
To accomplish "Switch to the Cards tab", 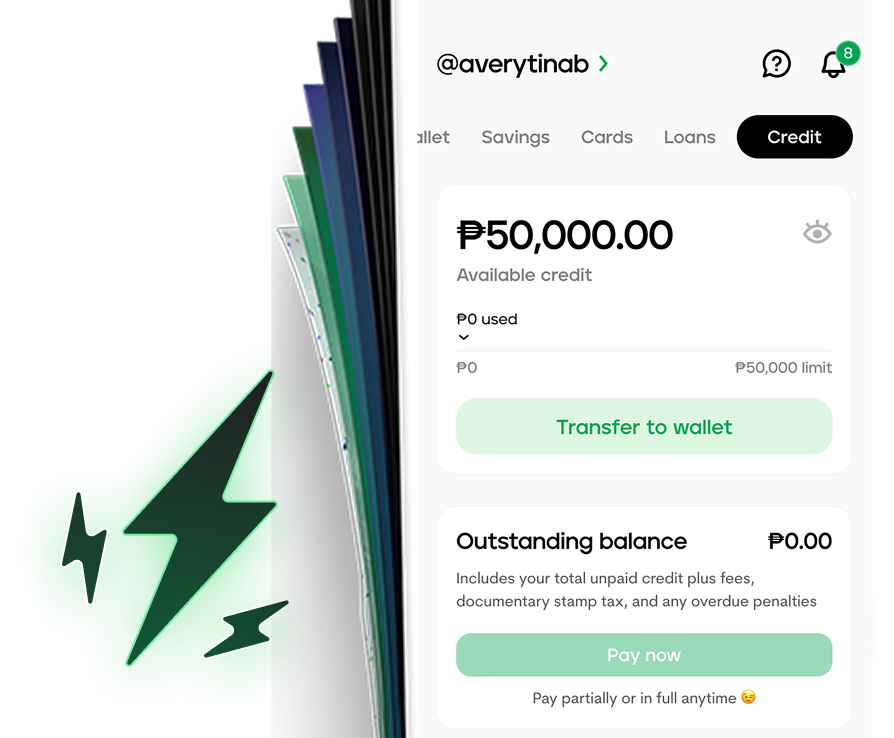I will click(607, 137).
